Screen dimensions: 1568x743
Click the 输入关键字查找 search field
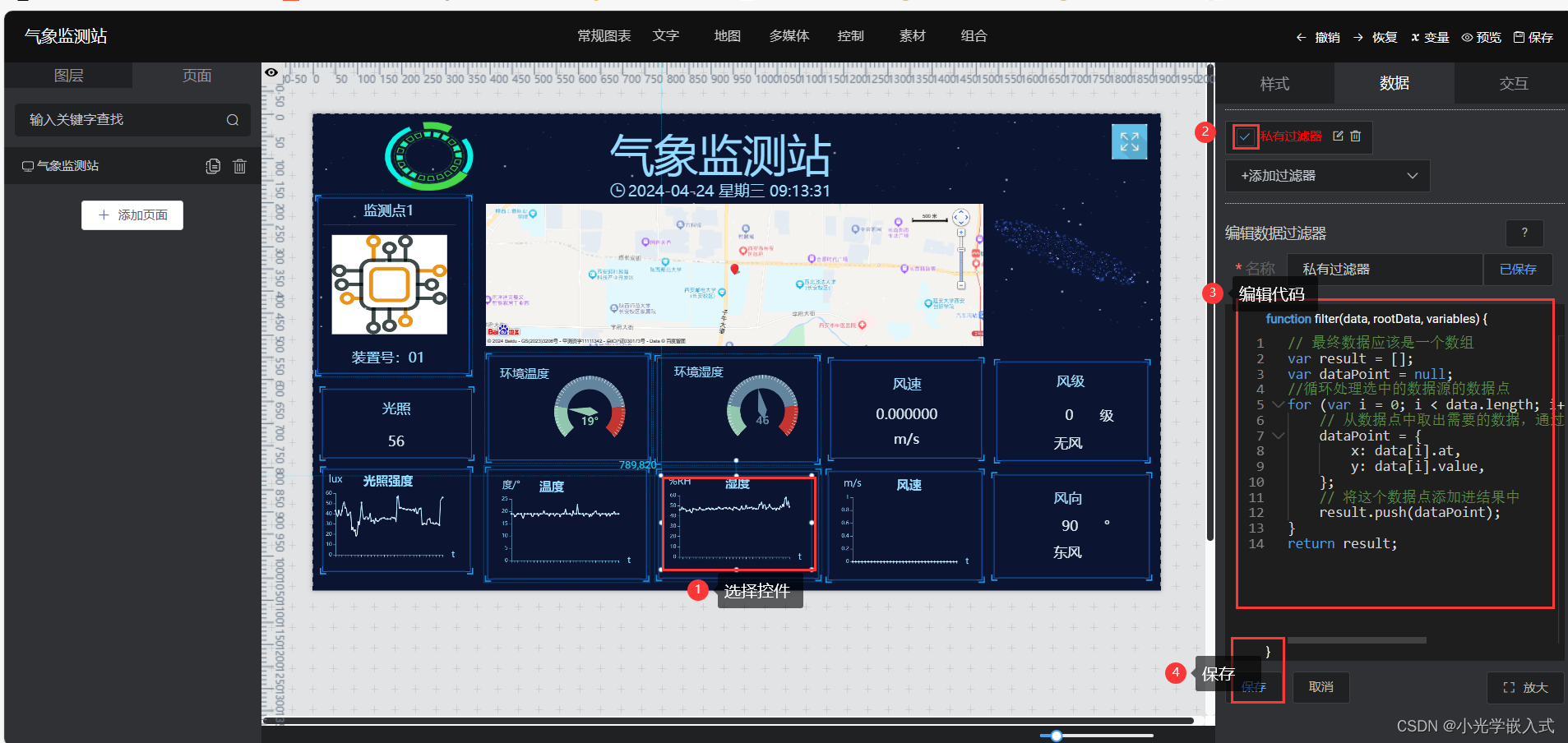coord(132,120)
